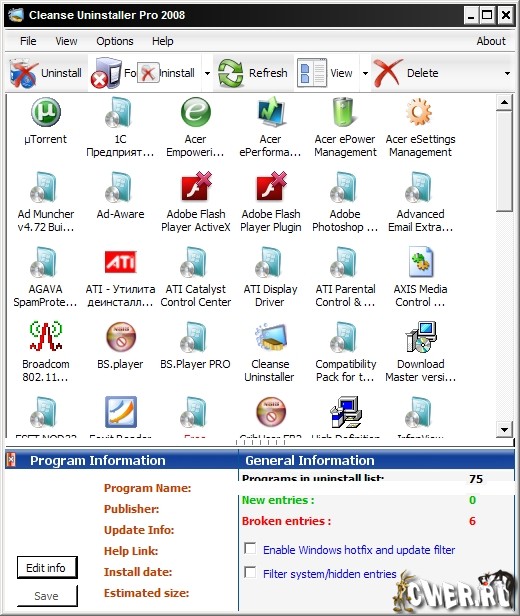520x616 pixels.
Task: Expand the Force Uninstall dropdown arrow
Action: click(x=207, y=73)
